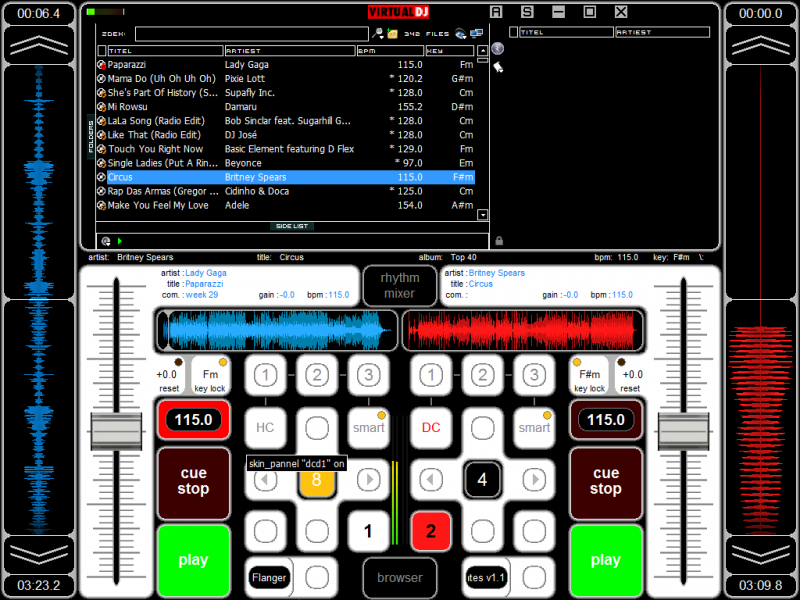The height and width of the screenshot is (600, 800).
Task: Click the disc icon beside Paparazzi
Action: click(x=102, y=65)
